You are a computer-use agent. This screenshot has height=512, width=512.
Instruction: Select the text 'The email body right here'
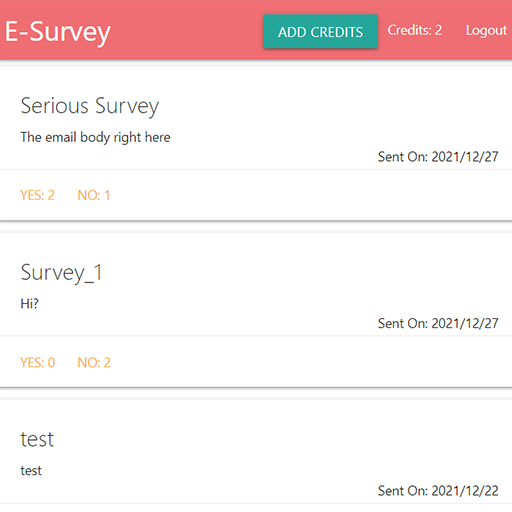95,137
